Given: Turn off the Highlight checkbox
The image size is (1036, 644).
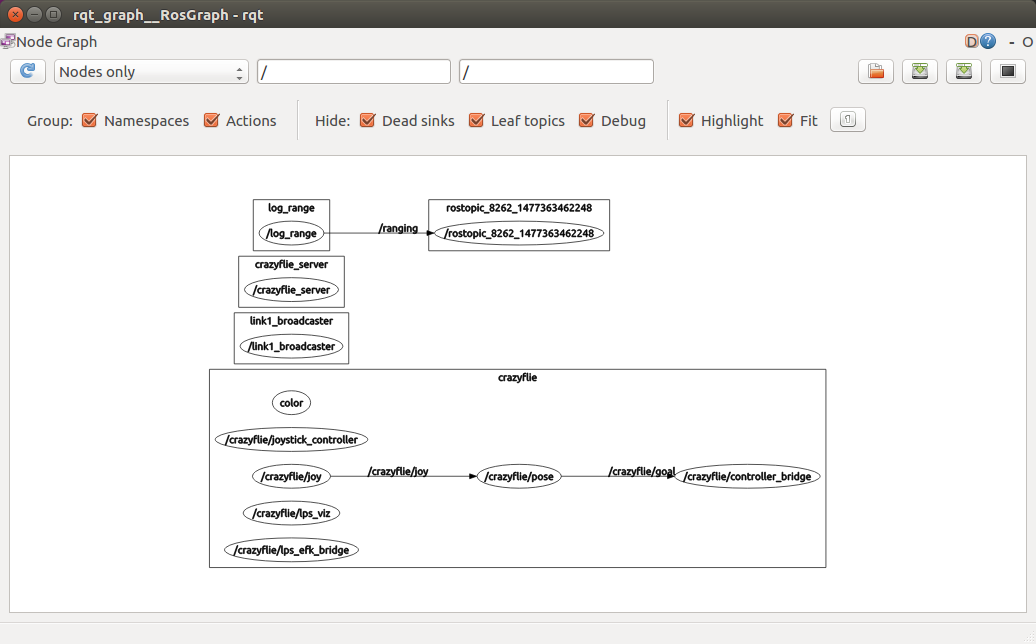Looking at the screenshot, I should coord(686,121).
